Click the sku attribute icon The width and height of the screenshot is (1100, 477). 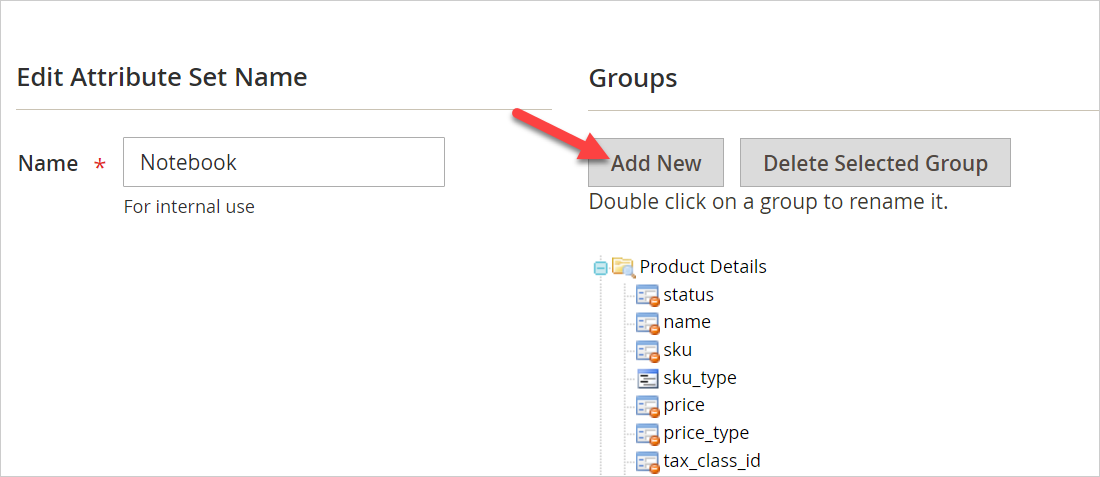(x=648, y=350)
